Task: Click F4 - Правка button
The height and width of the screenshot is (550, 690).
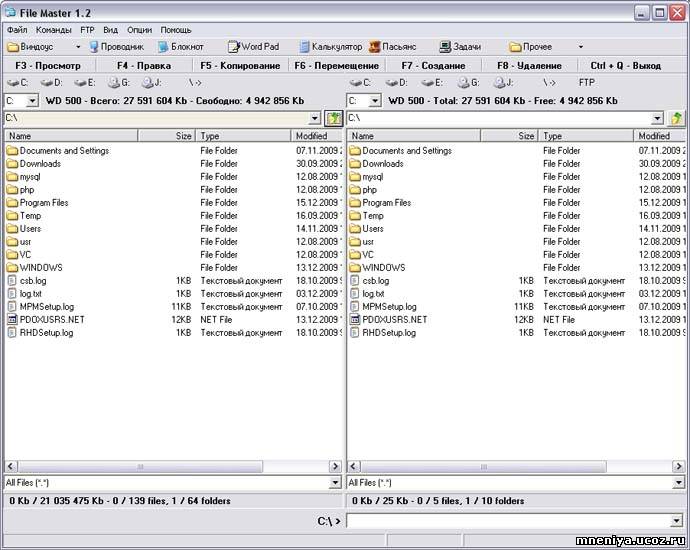Action: click(x=144, y=66)
